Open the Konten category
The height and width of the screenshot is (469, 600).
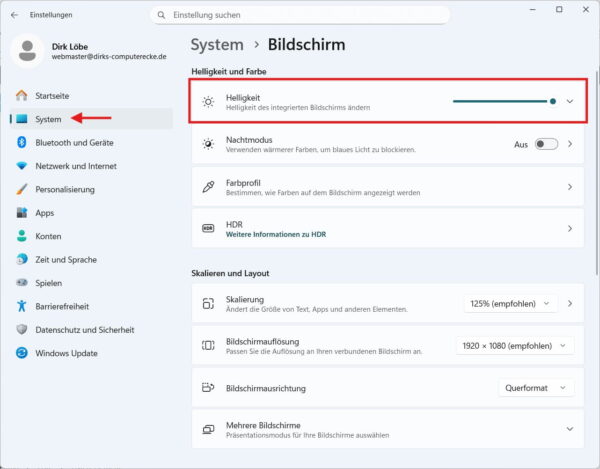click(x=91, y=236)
